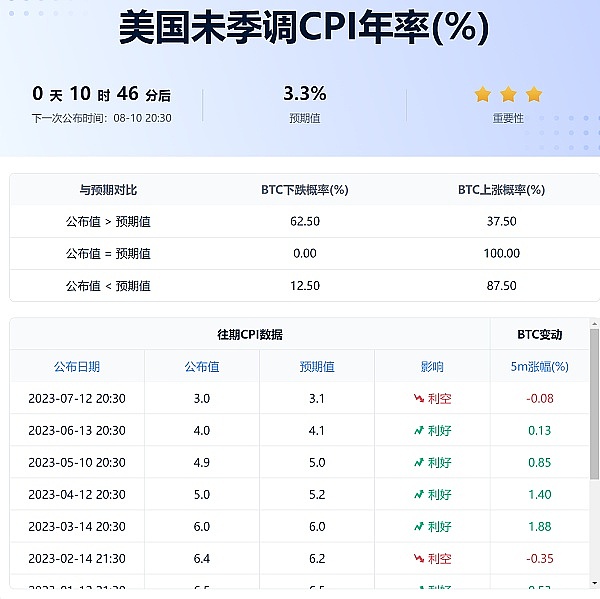
Task: Click the green 利好 trend icon for 2023-03-14
Action: coord(419,526)
